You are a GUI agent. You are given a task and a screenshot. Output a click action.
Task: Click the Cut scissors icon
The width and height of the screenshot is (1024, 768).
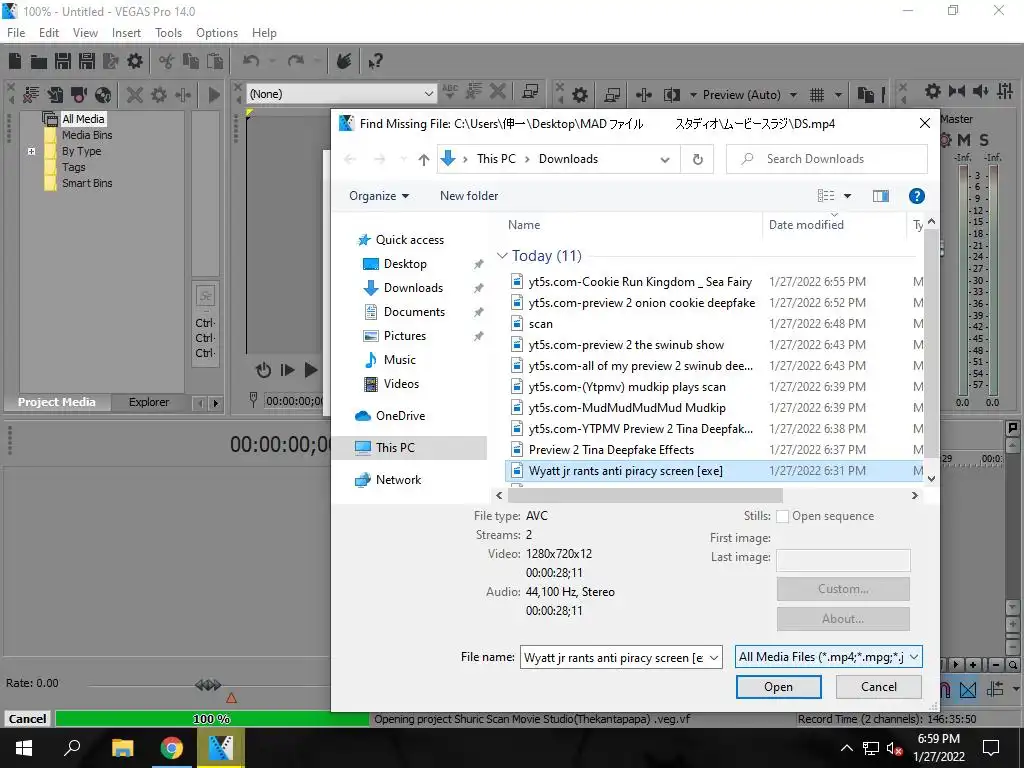pos(167,61)
